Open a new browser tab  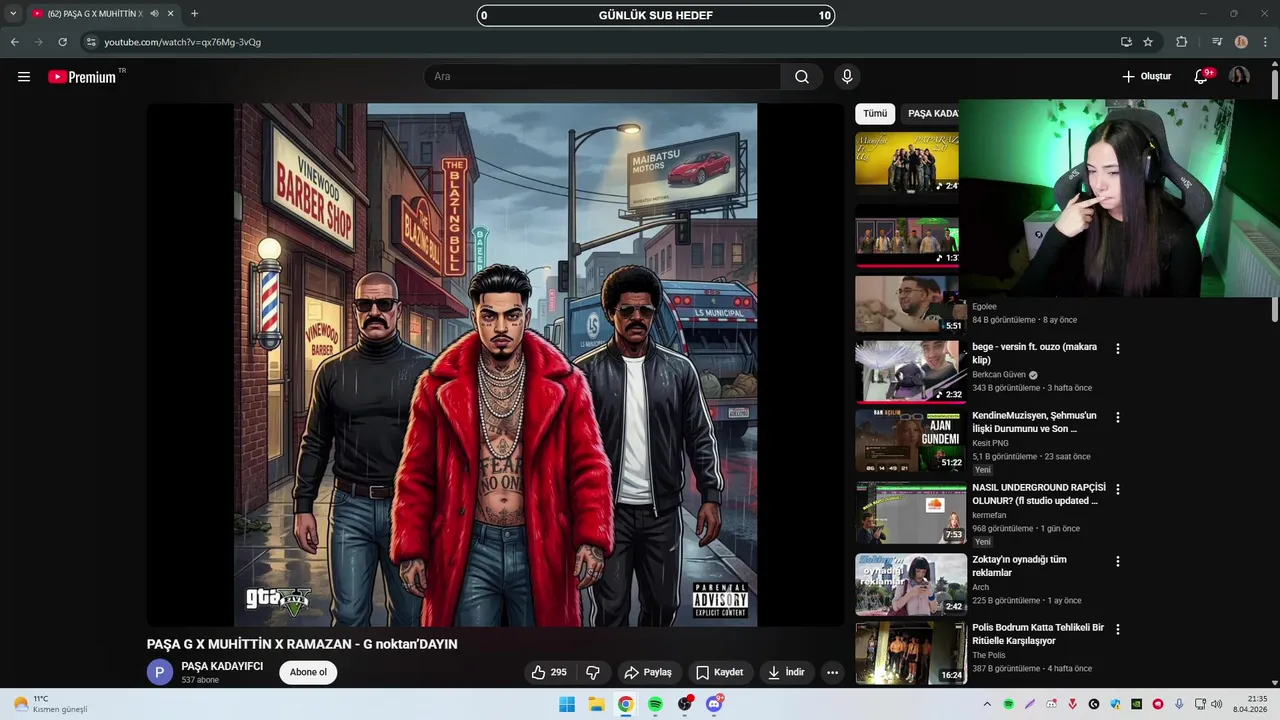(194, 14)
